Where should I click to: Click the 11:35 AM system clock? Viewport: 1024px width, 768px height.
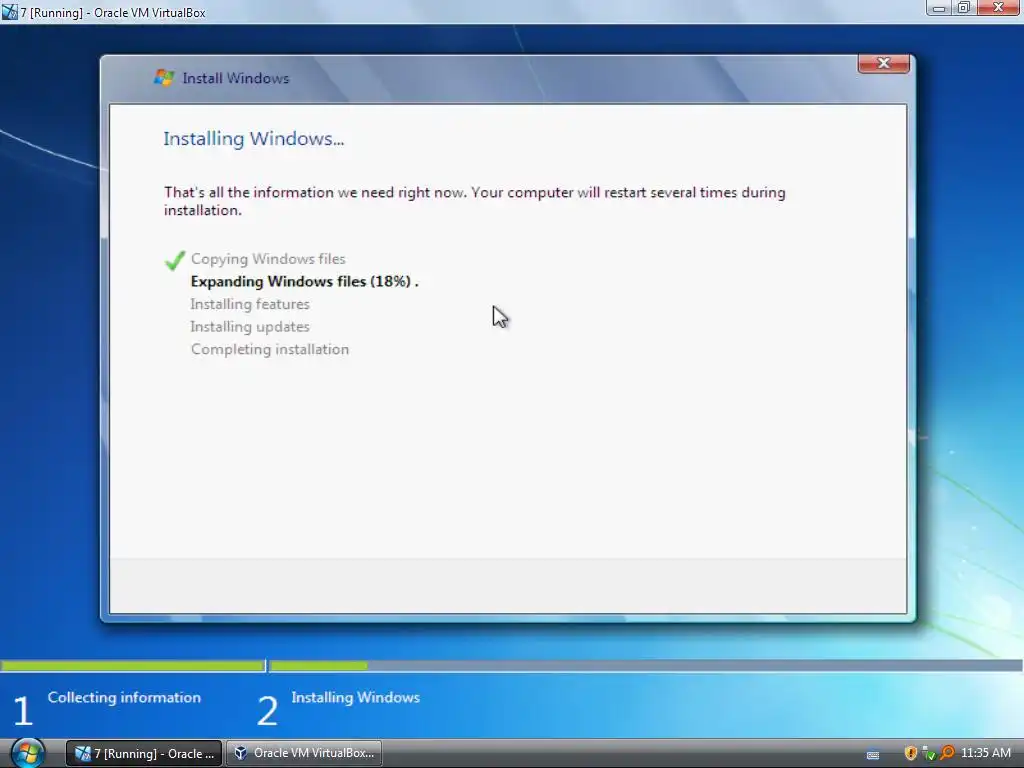point(986,753)
